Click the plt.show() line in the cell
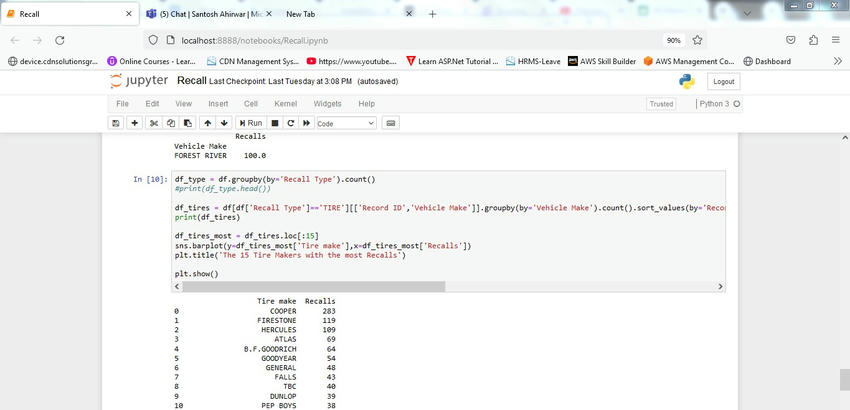 (196, 274)
